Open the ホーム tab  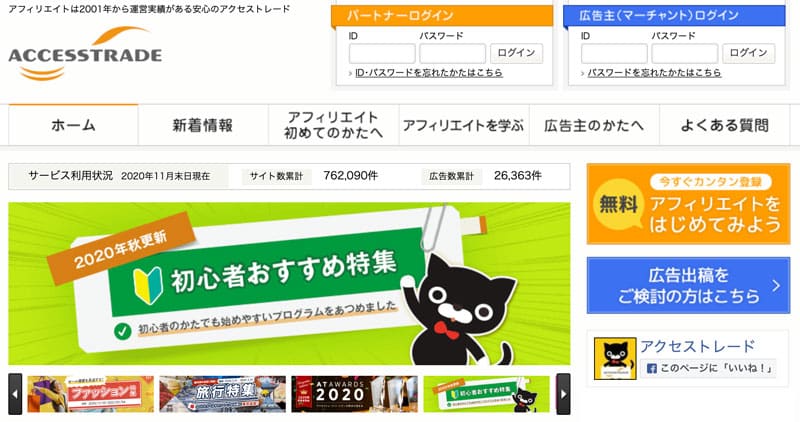[x=73, y=125]
